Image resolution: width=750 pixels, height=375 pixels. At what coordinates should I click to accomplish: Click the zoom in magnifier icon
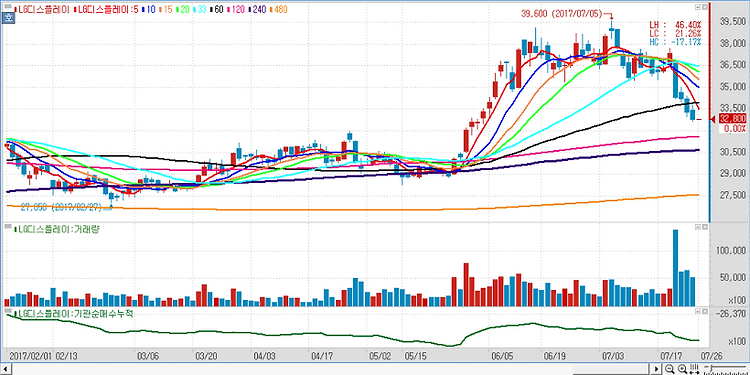pyautogui.click(x=683, y=369)
